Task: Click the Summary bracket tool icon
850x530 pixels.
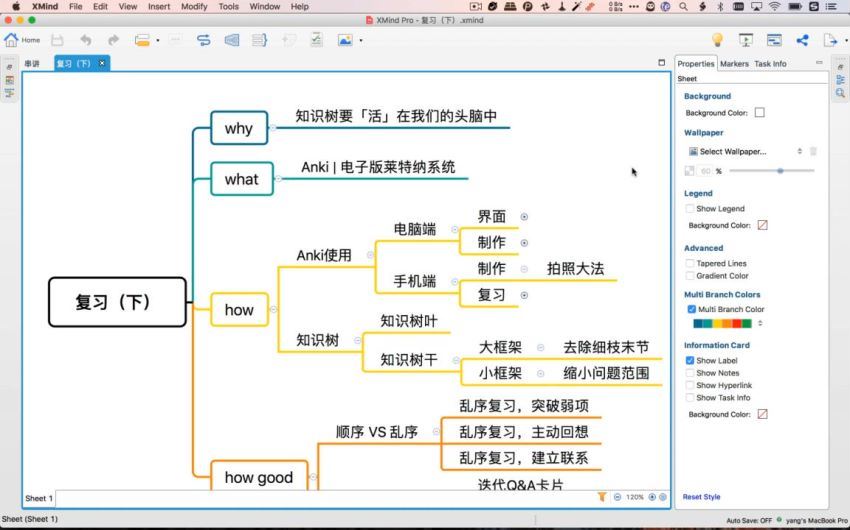Action: (x=259, y=40)
